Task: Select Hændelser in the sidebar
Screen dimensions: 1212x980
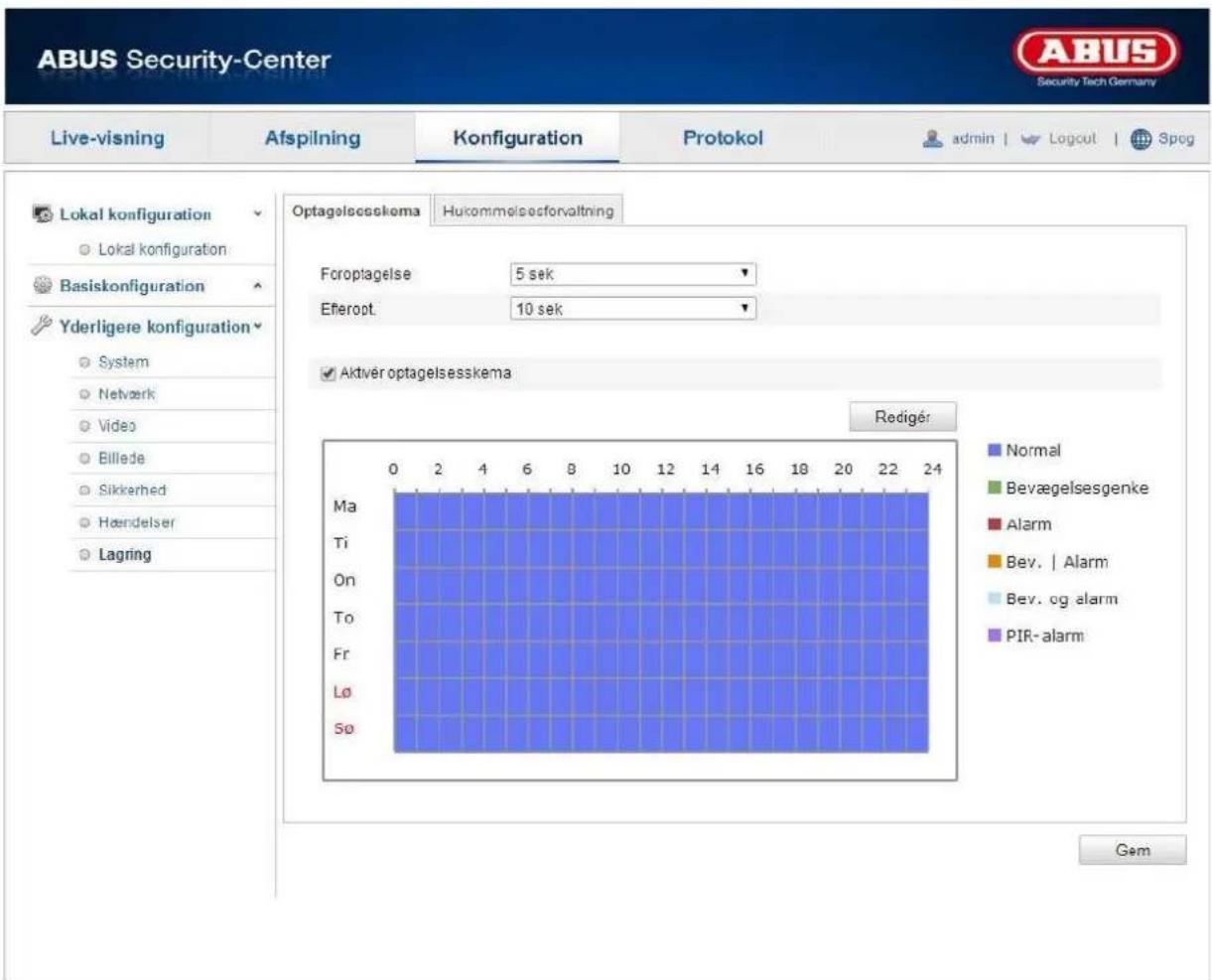Action: pyautogui.click(x=136, y=522)
